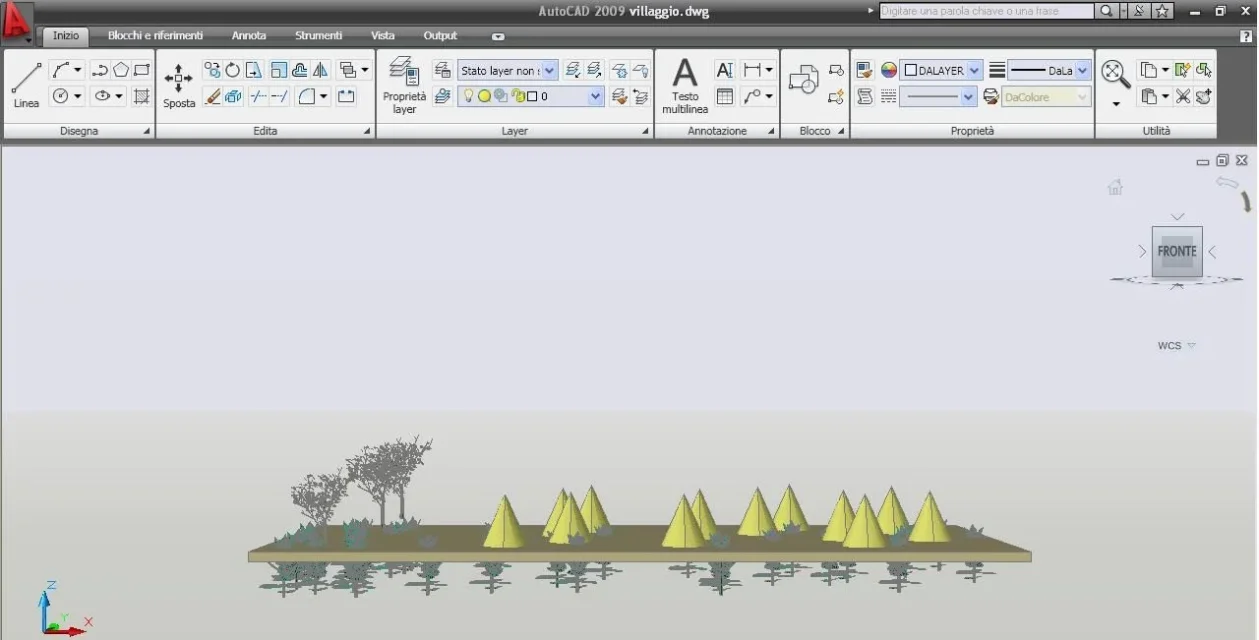Activate the Rotate tool in Edita panel
The image size is (1259, 640).
point(232,70)
